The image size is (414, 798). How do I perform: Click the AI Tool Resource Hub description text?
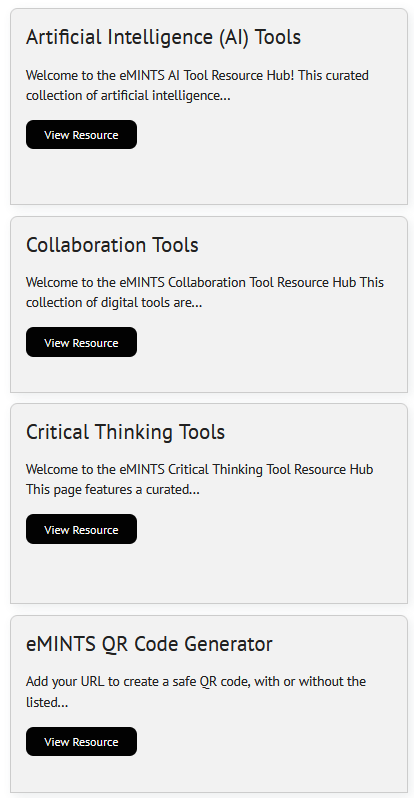pos(198,86)
